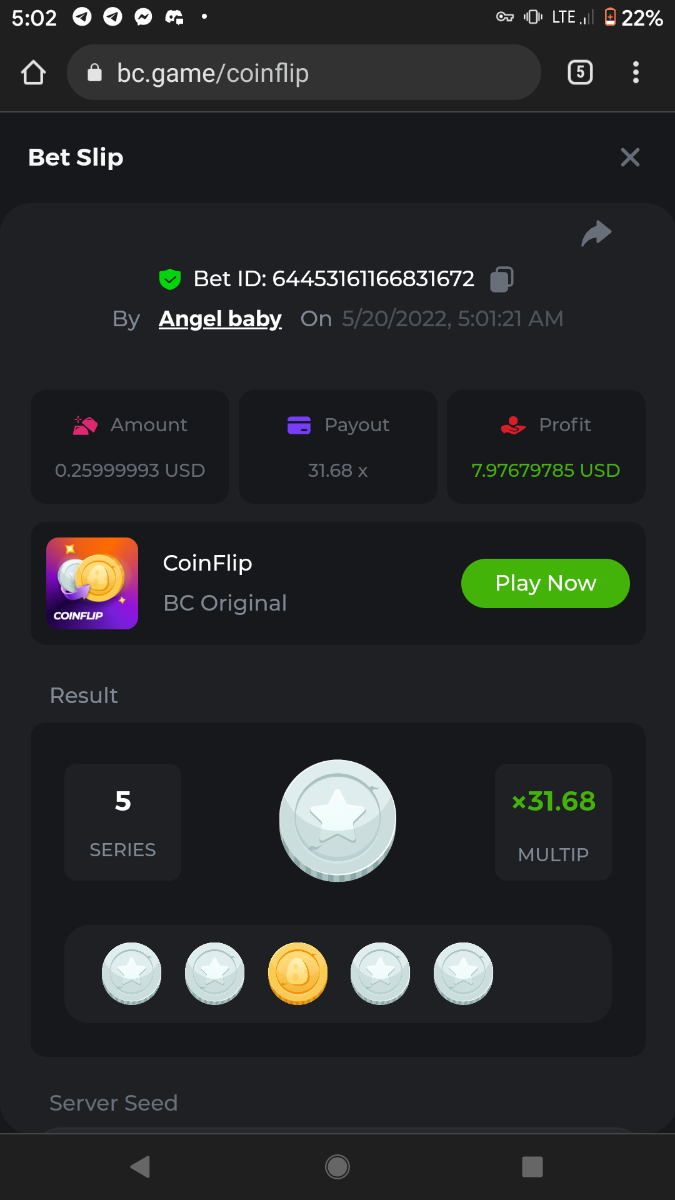
Task: Open the Angel baby profile link
Action: click(x=220, y=319)
